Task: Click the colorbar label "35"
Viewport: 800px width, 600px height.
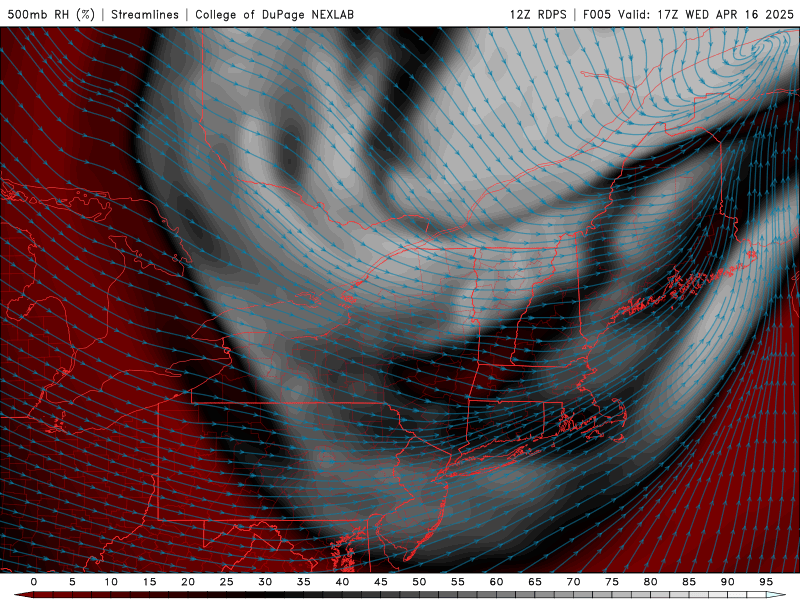Action: click(x=304, y=582)
